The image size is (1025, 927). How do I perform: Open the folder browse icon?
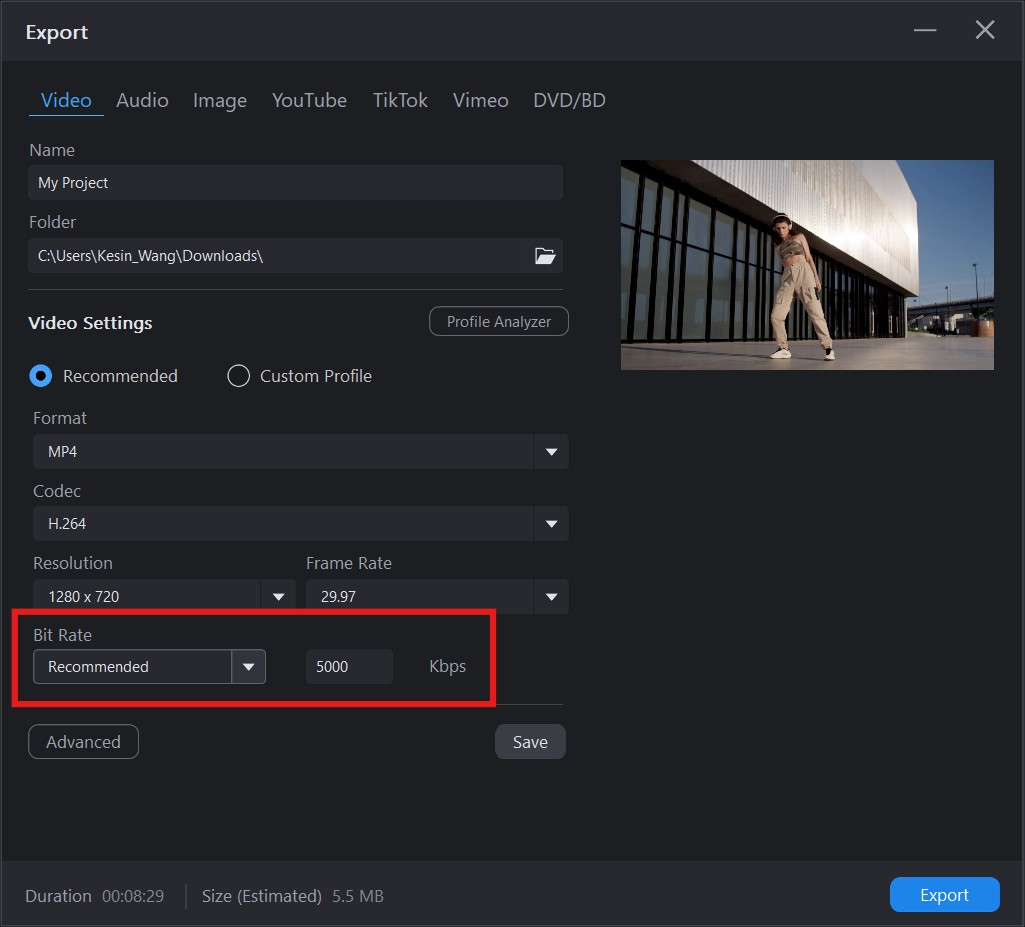tap(545, 256)
